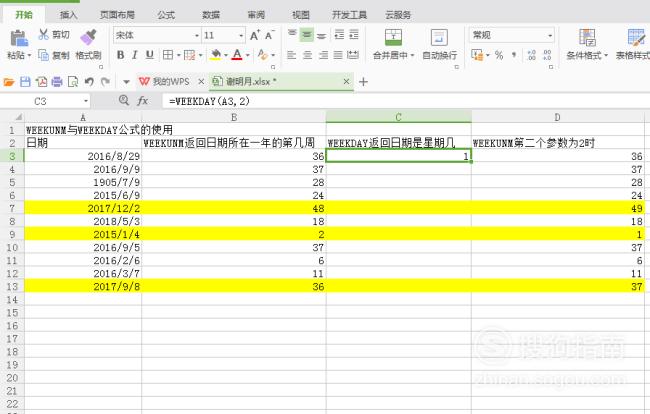Click export to PDF icon
Viewport: 650px width, 414px height.
click(41, 82)
